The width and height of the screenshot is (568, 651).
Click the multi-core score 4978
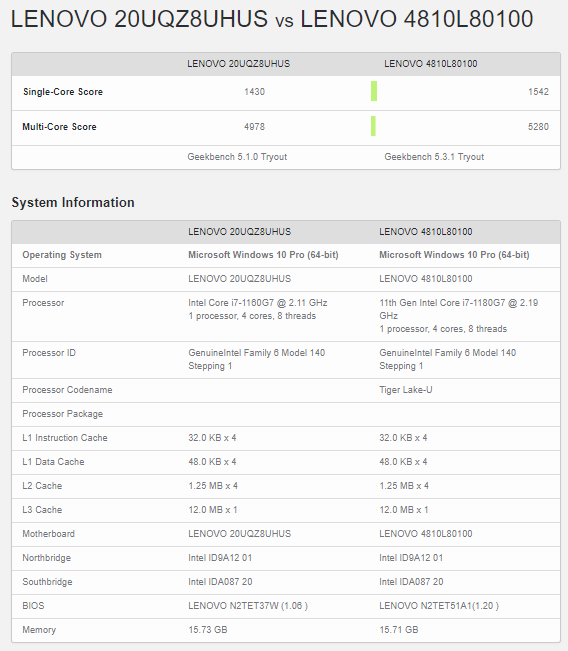tap(254, 126)
